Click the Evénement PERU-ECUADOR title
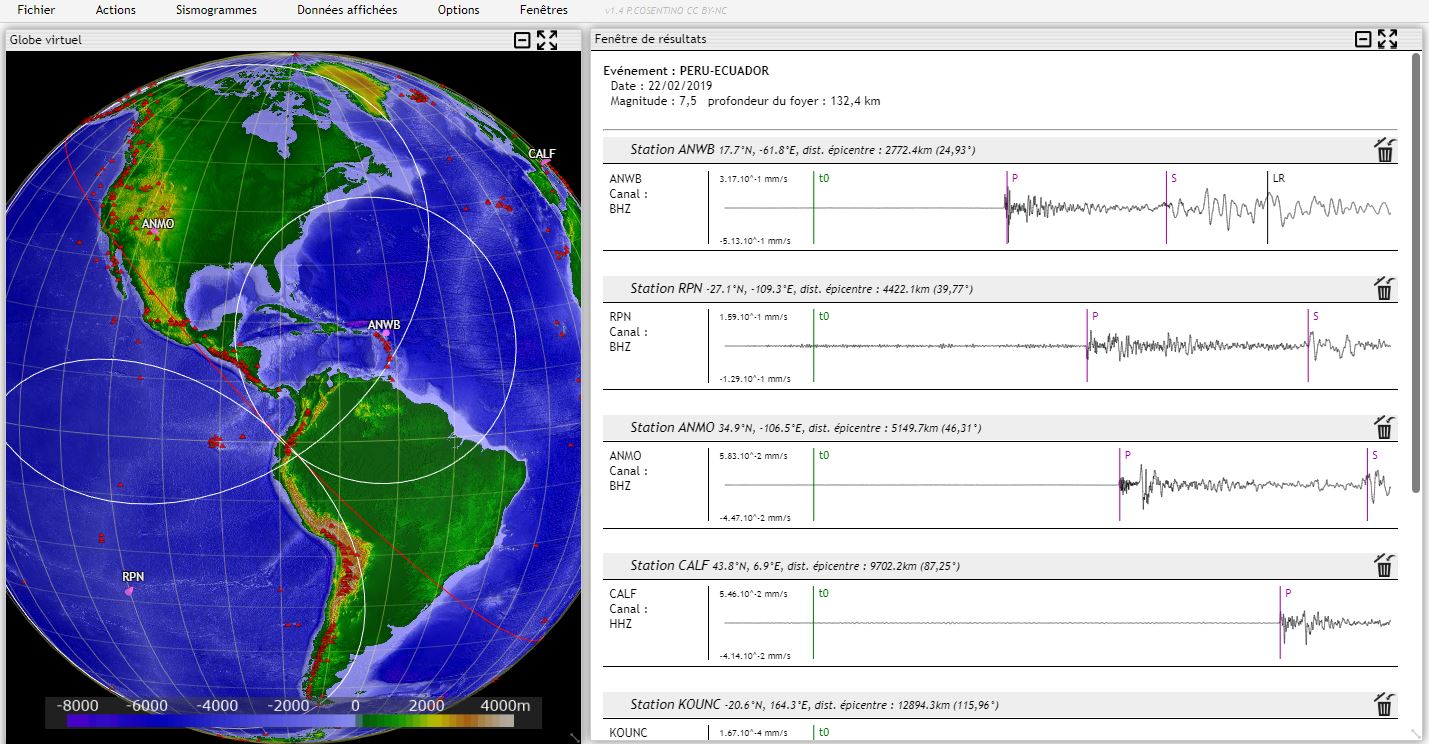The width and height of the screenshot is (1429, 744). (686, 71)
